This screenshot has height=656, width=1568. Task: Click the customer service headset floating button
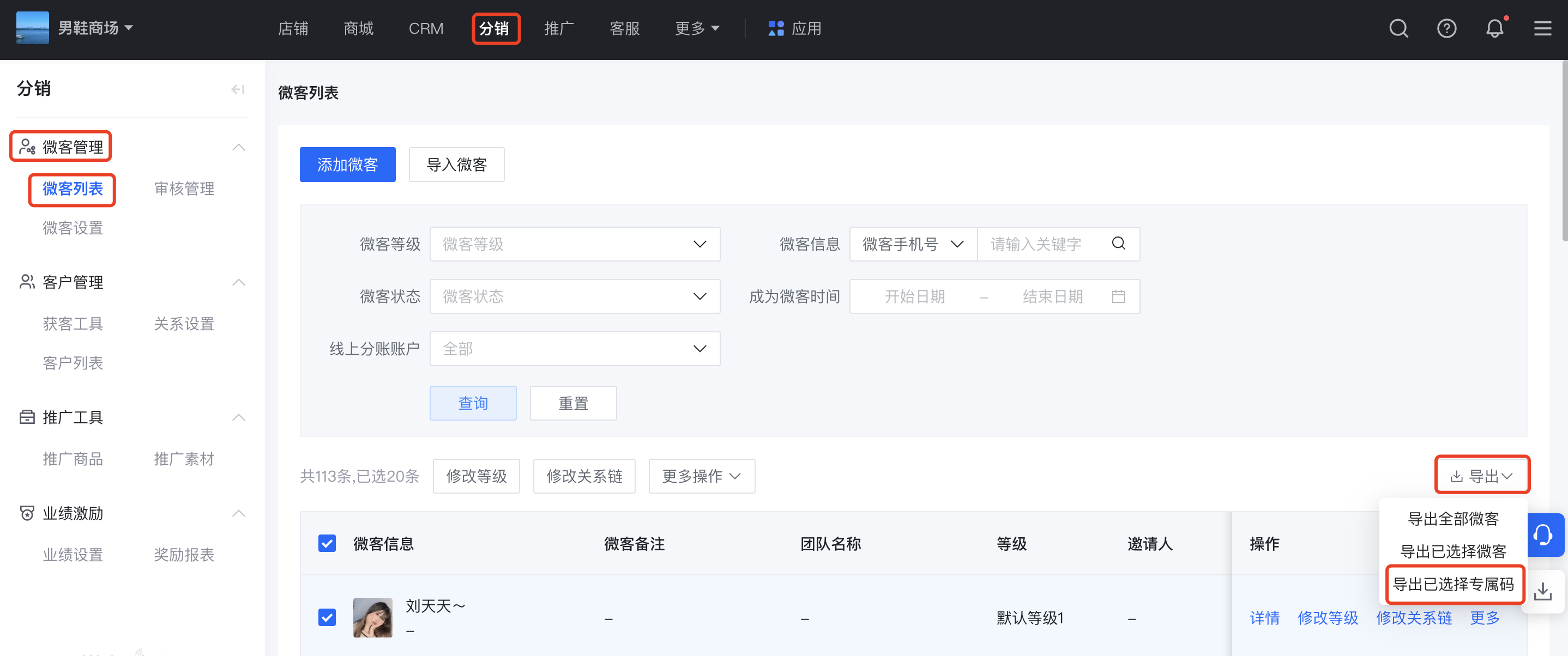(1543, 535)
